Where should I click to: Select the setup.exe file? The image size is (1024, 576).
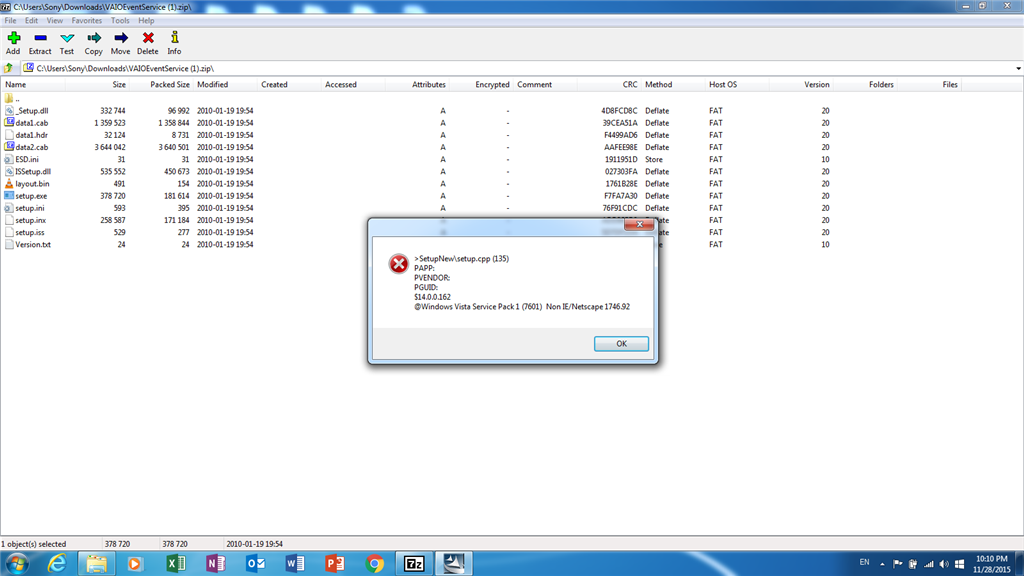click(x=31, y=196)
